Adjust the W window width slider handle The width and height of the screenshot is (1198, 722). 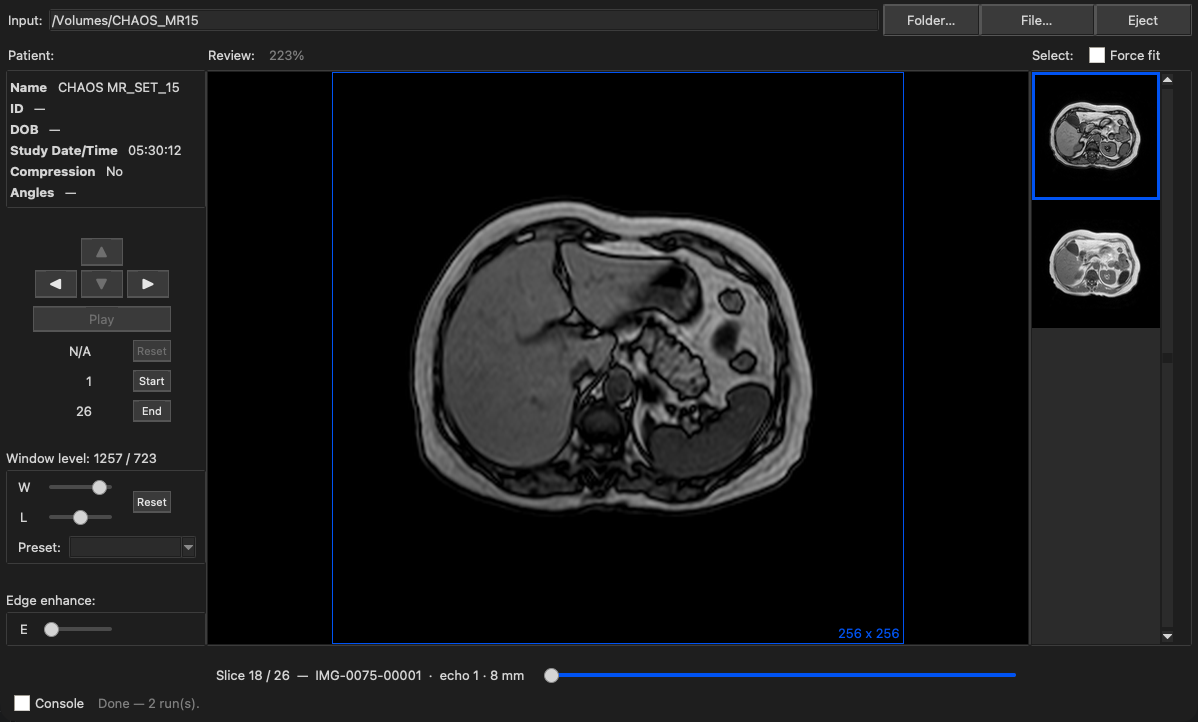99,487
